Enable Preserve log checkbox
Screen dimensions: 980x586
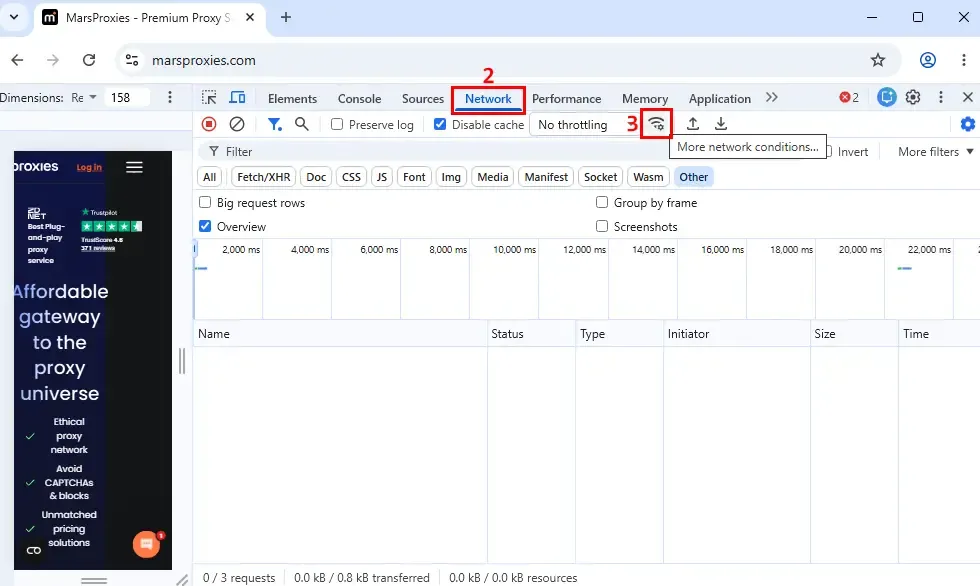click(x=337, y=124)
